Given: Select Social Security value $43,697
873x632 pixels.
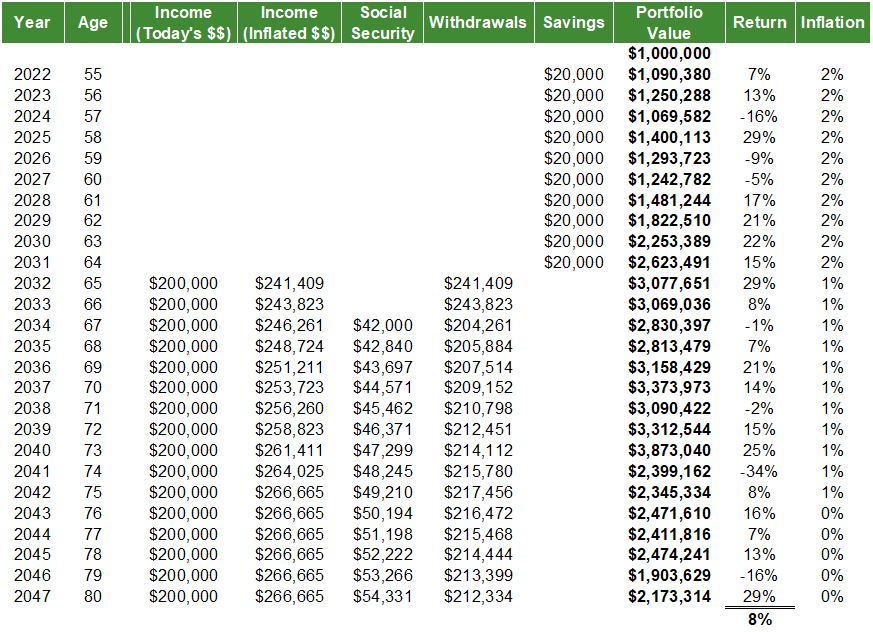Looking at the screenshot, I should (x=383, y=368).
